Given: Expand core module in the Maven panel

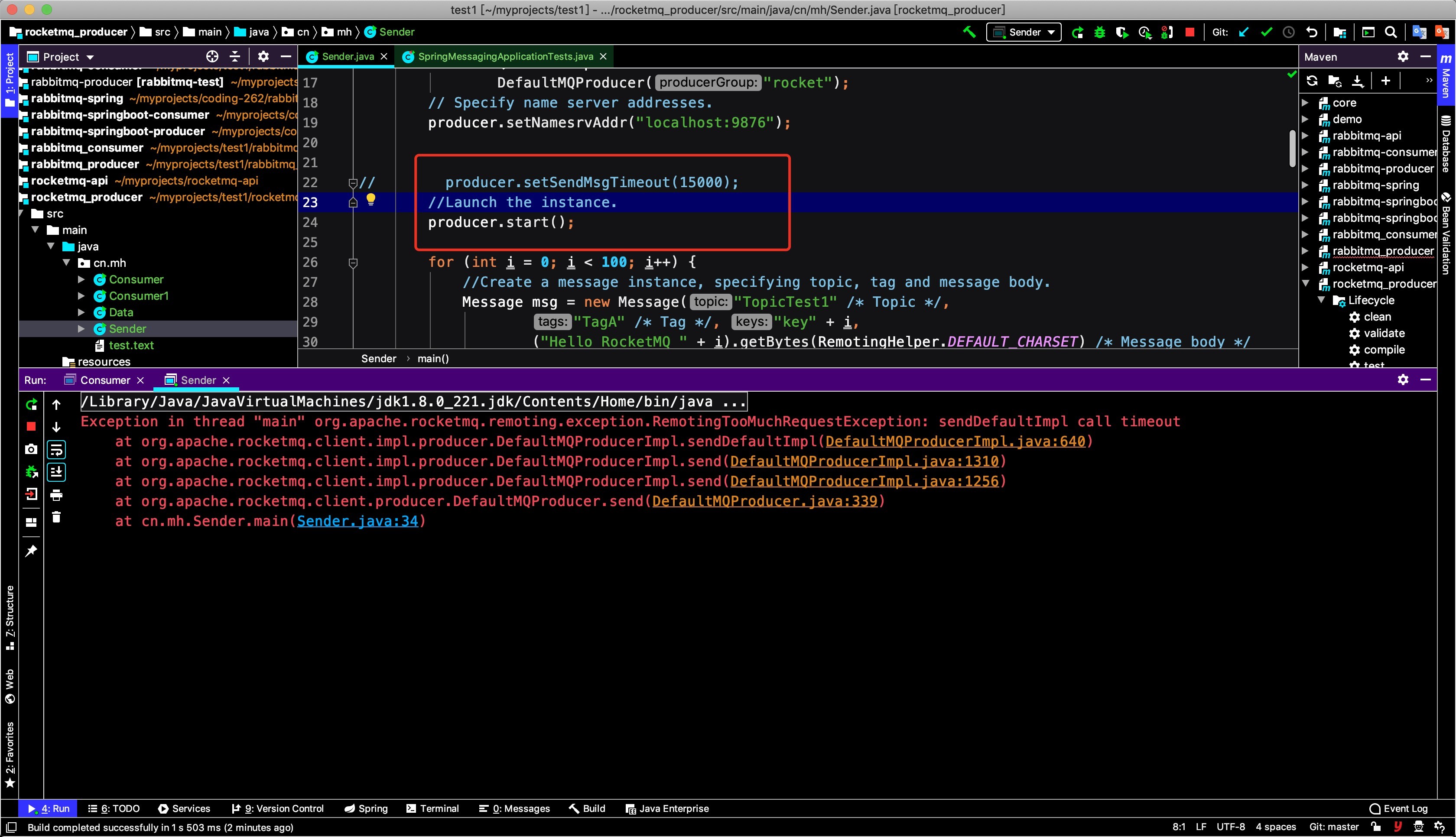Looking at the screenshot, I should (x=1305, y=103).
